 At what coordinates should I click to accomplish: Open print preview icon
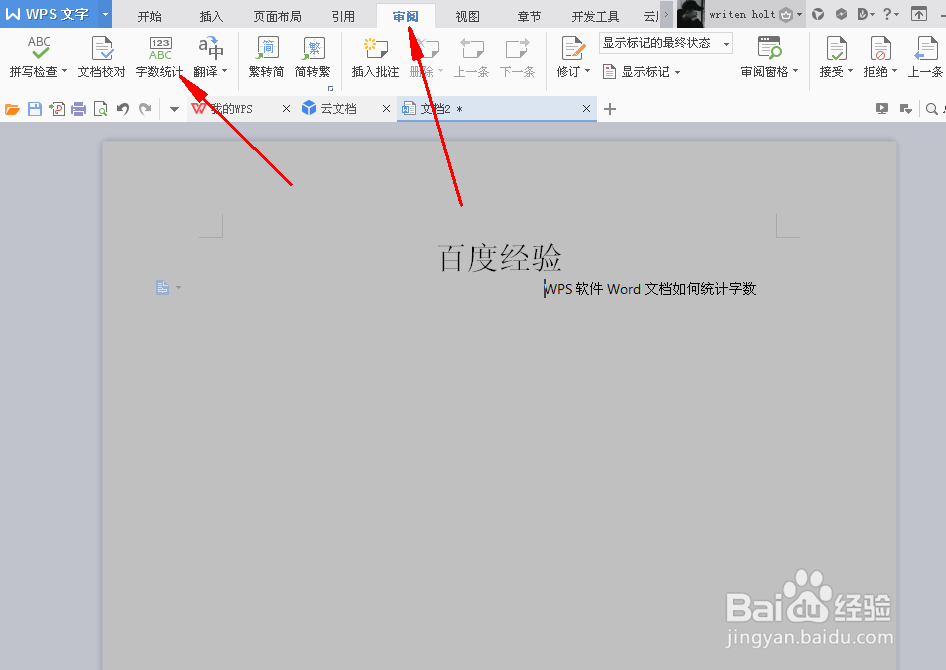100,109
